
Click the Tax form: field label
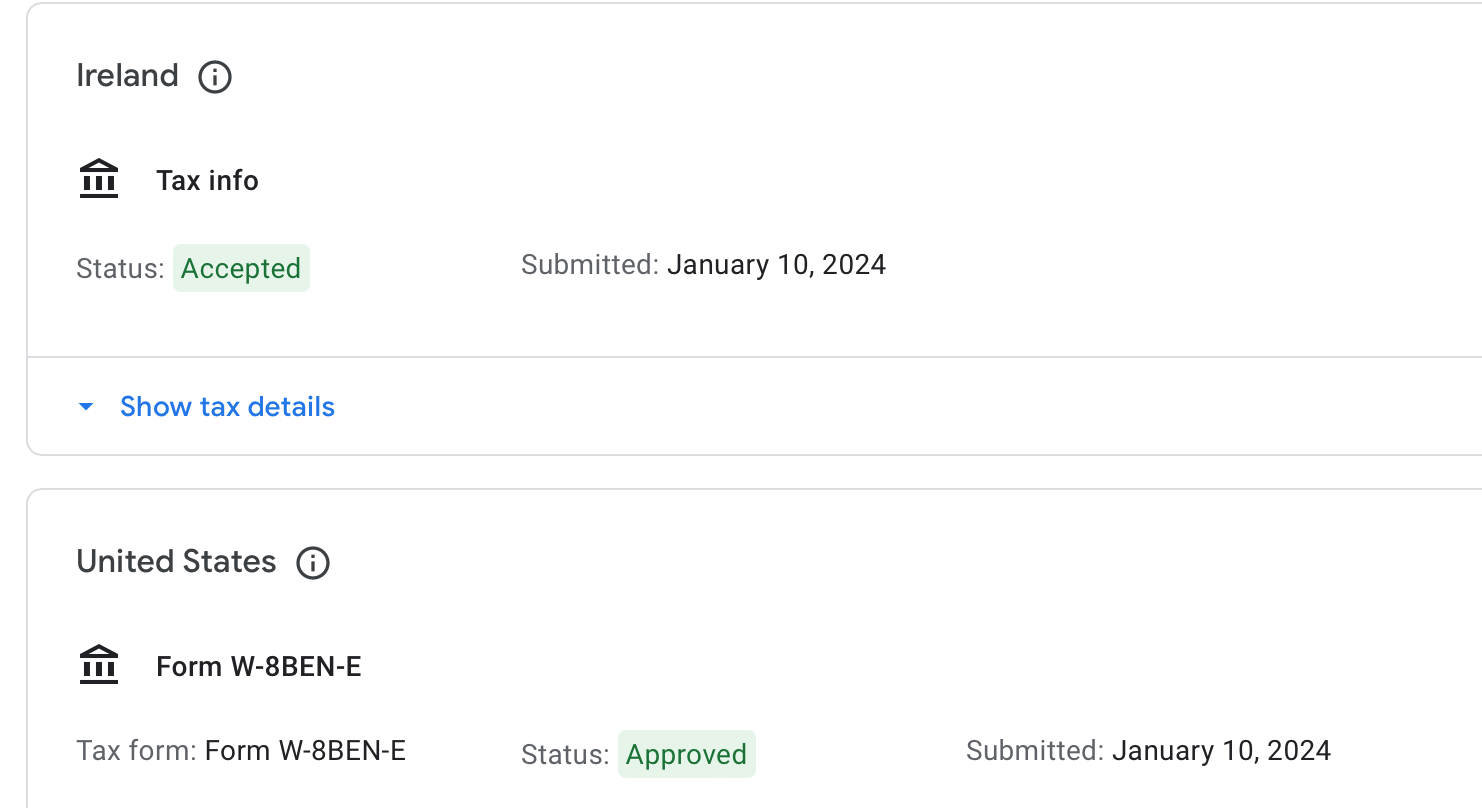coord(136,751)
